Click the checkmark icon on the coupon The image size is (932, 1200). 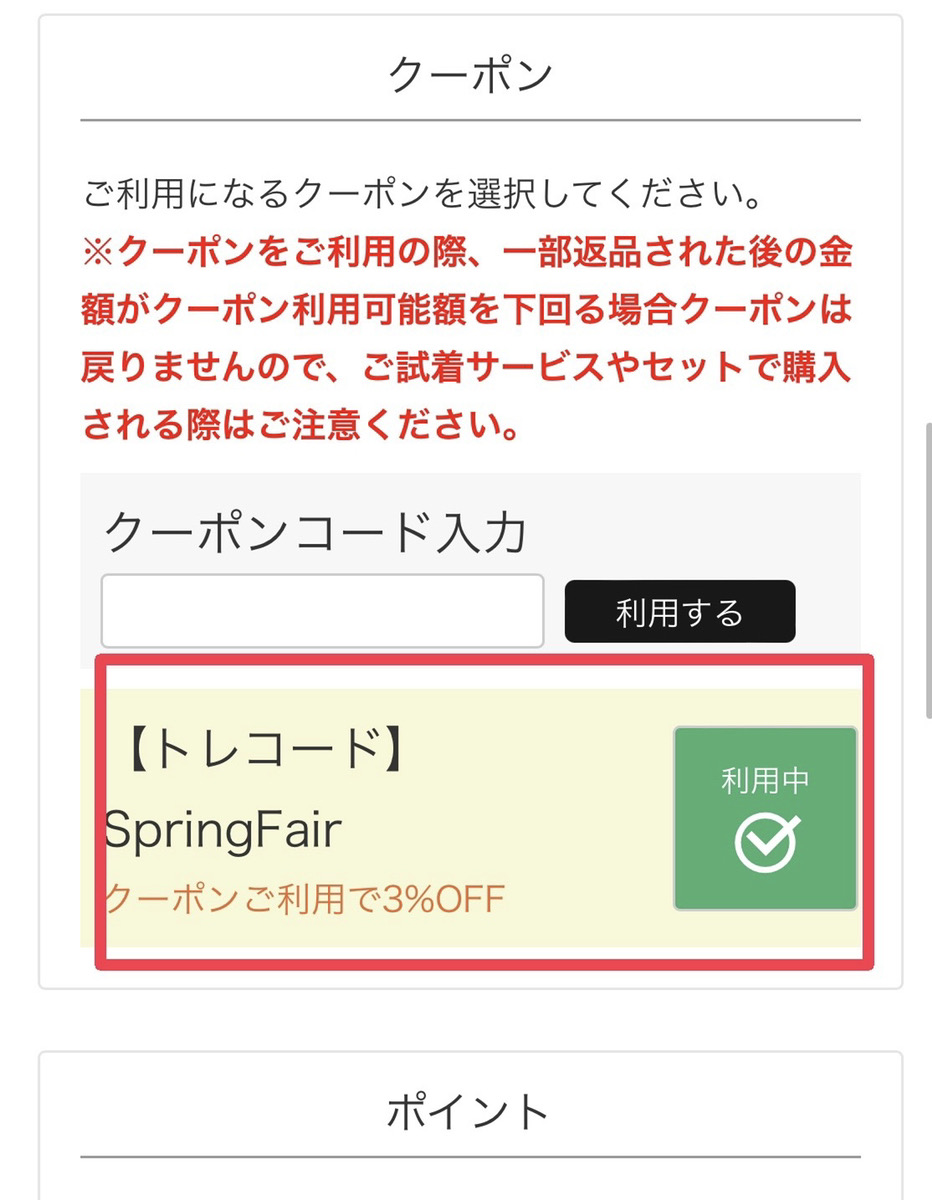(766, 842)
